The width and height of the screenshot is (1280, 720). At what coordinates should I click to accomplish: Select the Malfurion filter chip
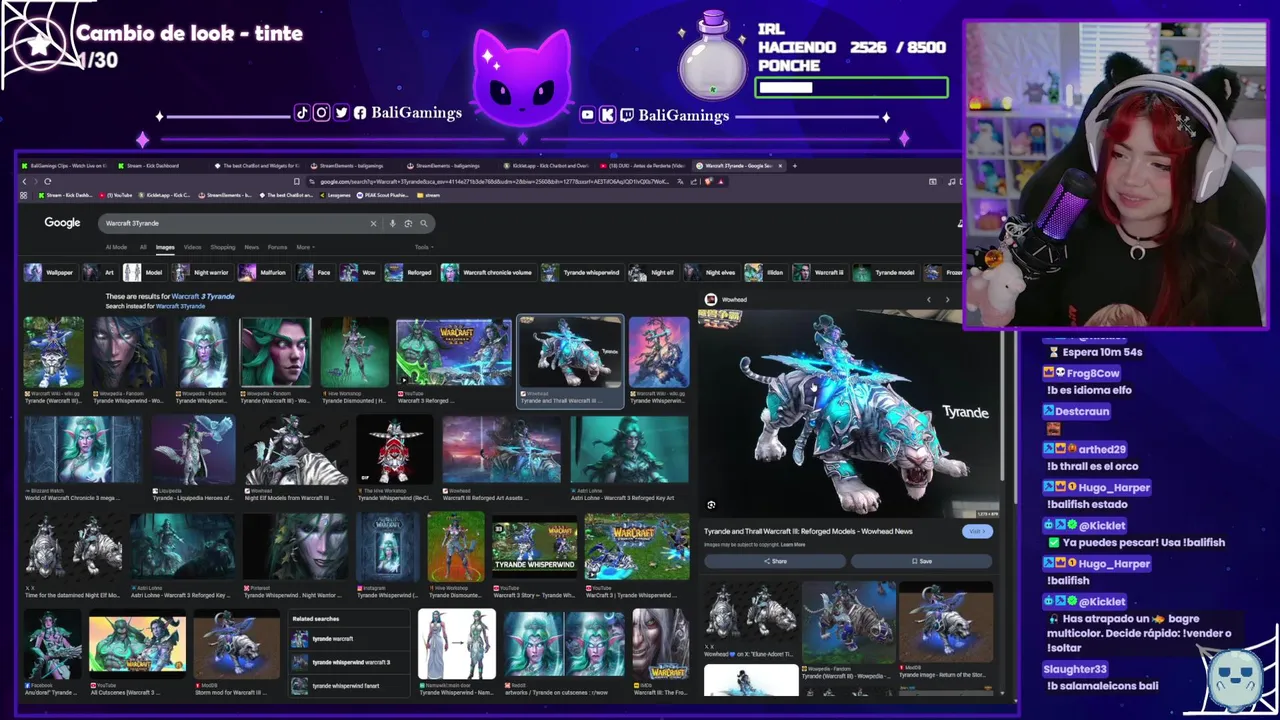pos(263,272)
